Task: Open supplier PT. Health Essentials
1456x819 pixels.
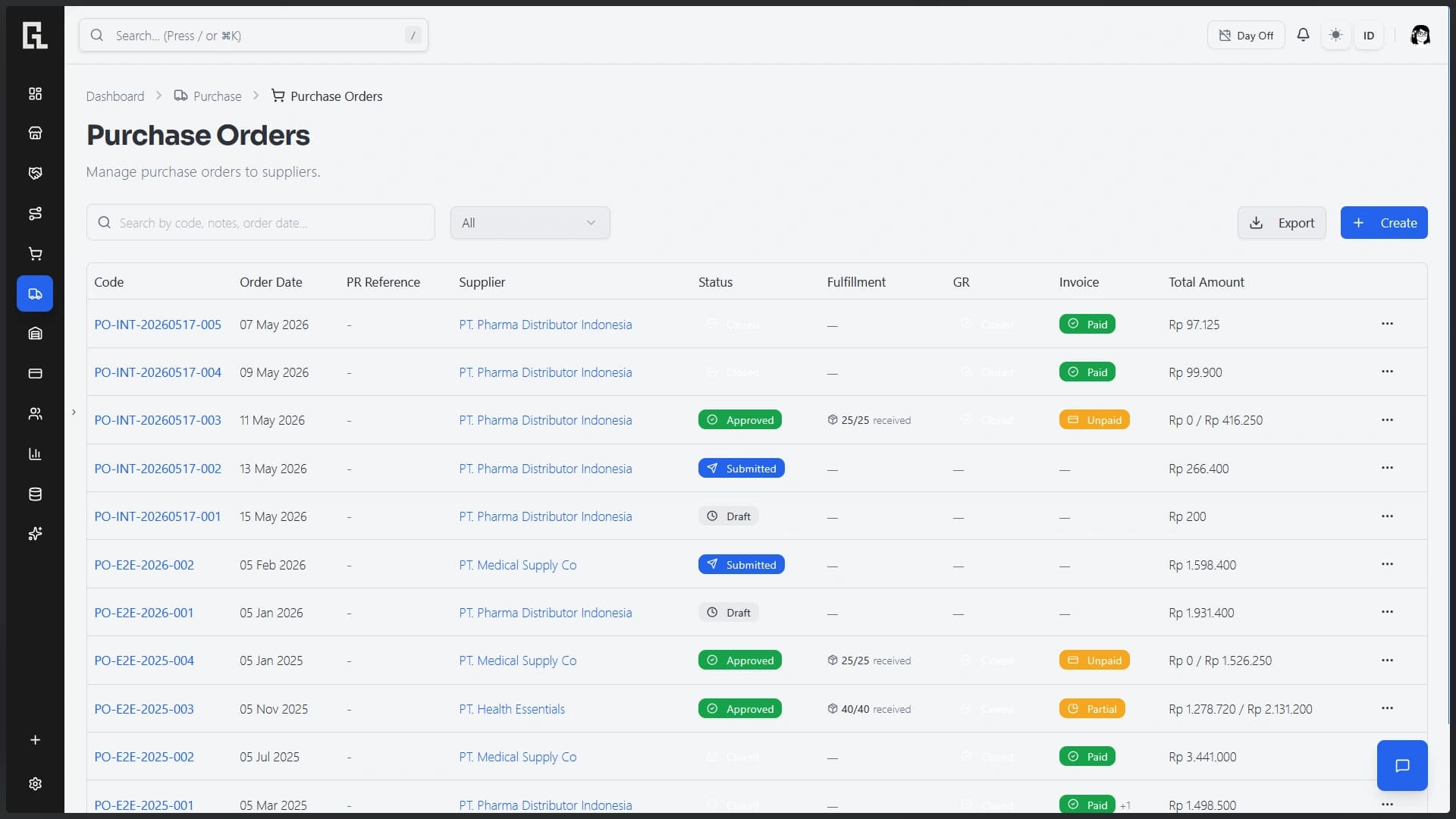Action: (x=512, y=709)
